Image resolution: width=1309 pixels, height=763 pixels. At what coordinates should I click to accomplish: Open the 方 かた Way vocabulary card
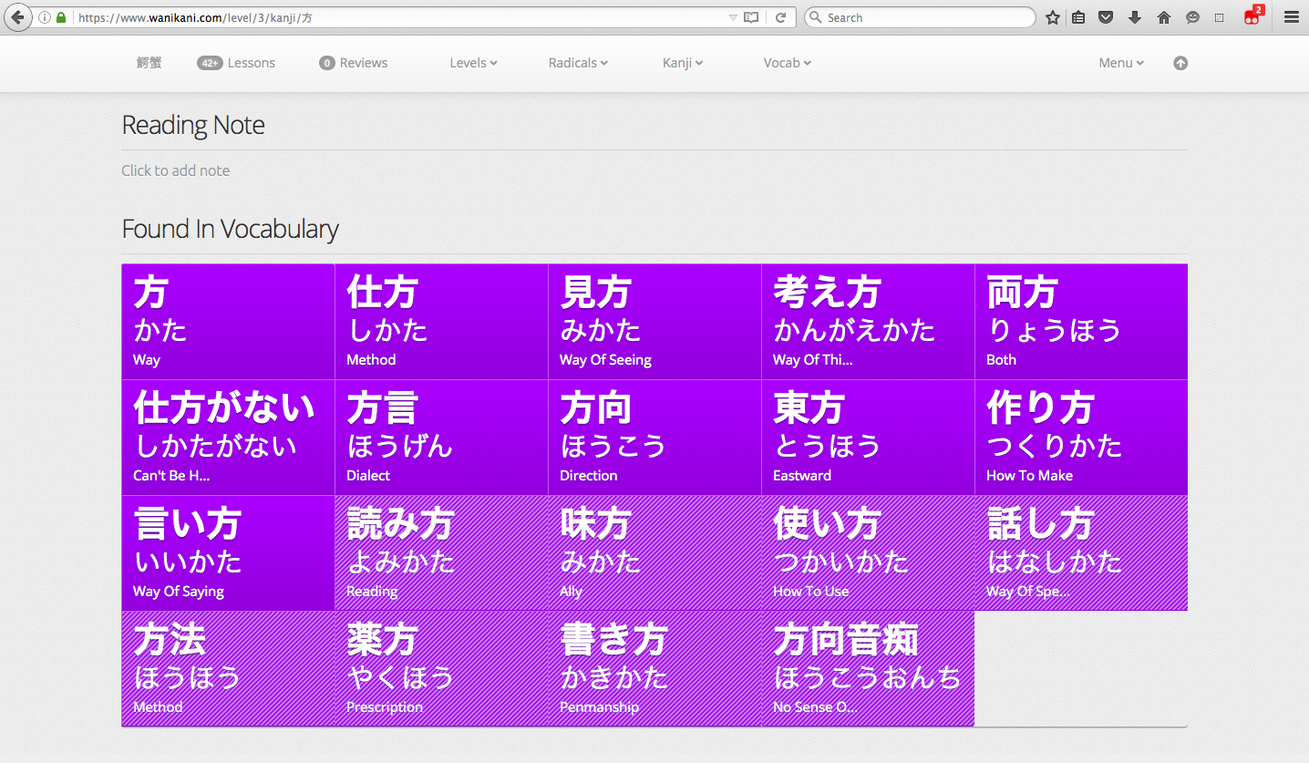(x=228, y=322)
